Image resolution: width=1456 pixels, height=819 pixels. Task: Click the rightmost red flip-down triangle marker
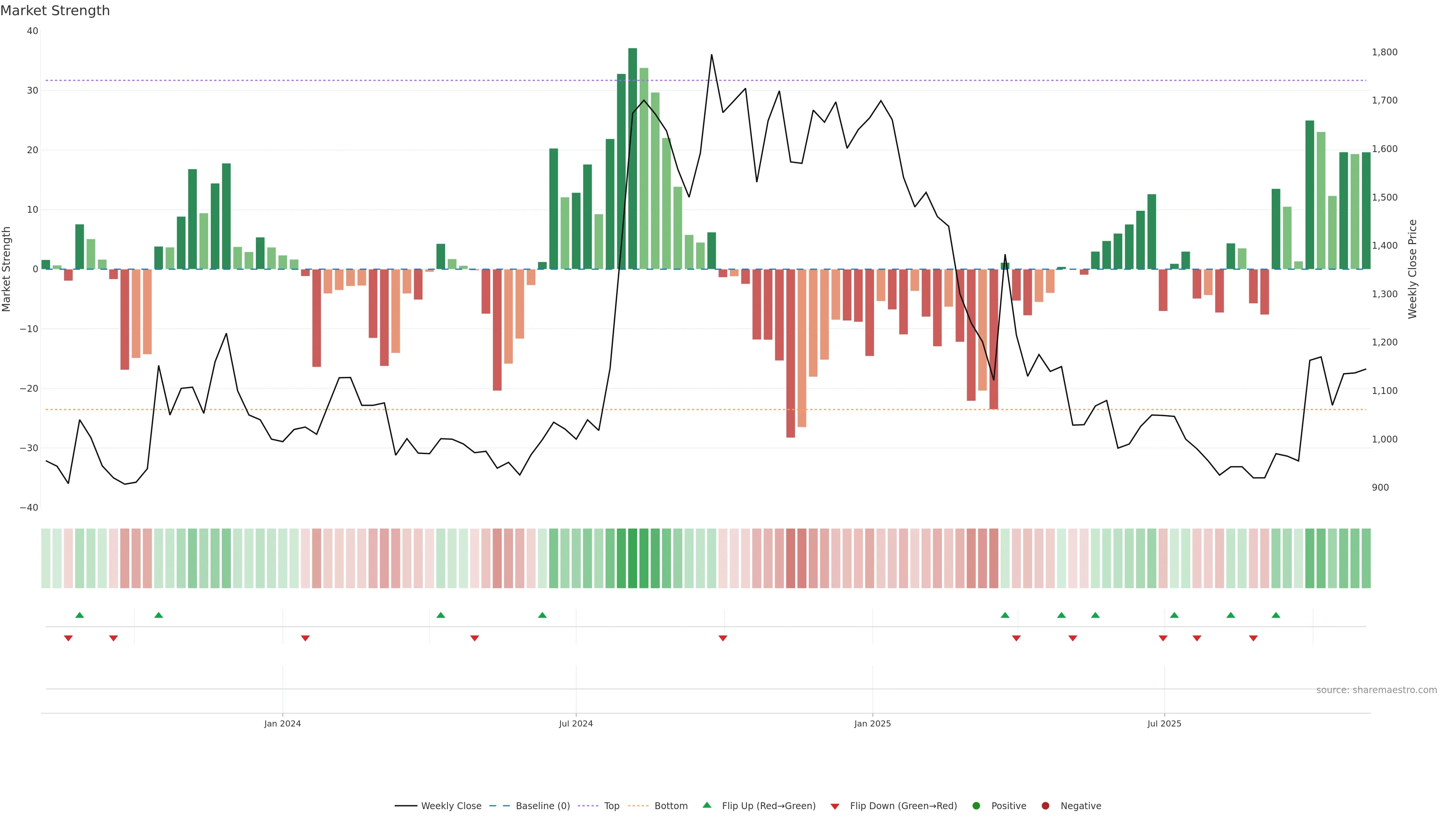[1253, 638]
